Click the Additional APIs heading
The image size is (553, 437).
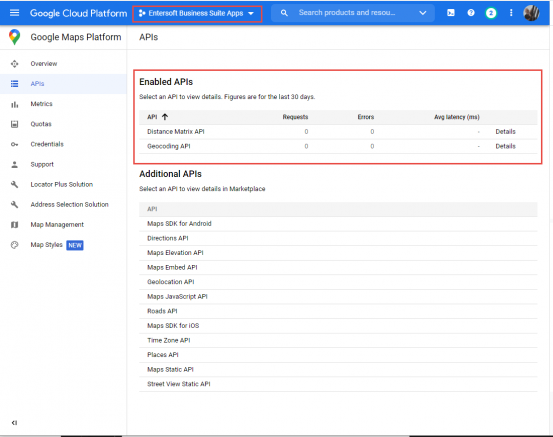coord(170,174)
